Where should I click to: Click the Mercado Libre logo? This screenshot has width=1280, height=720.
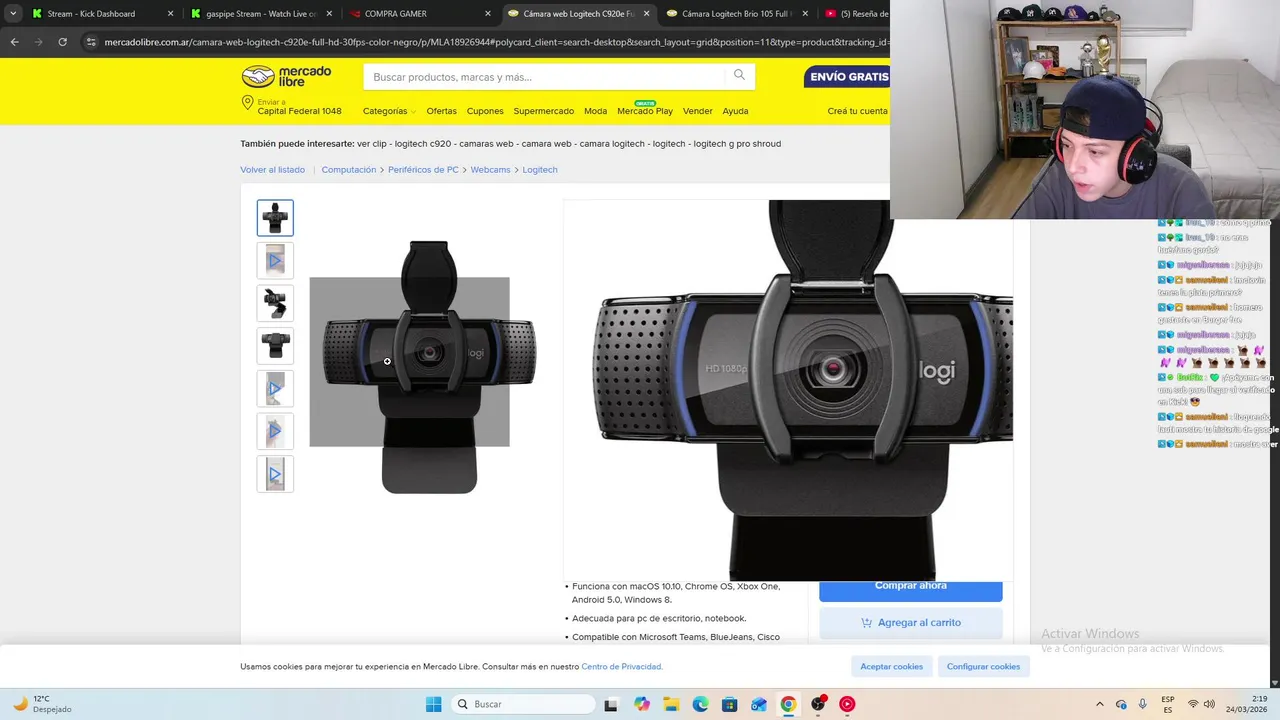(x=286, y=76)
